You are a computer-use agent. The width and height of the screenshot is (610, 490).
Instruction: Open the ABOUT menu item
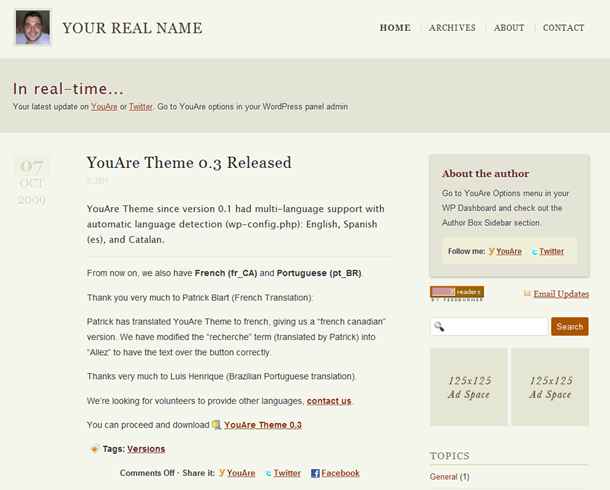pyautogui.click(x=509, y=28)
